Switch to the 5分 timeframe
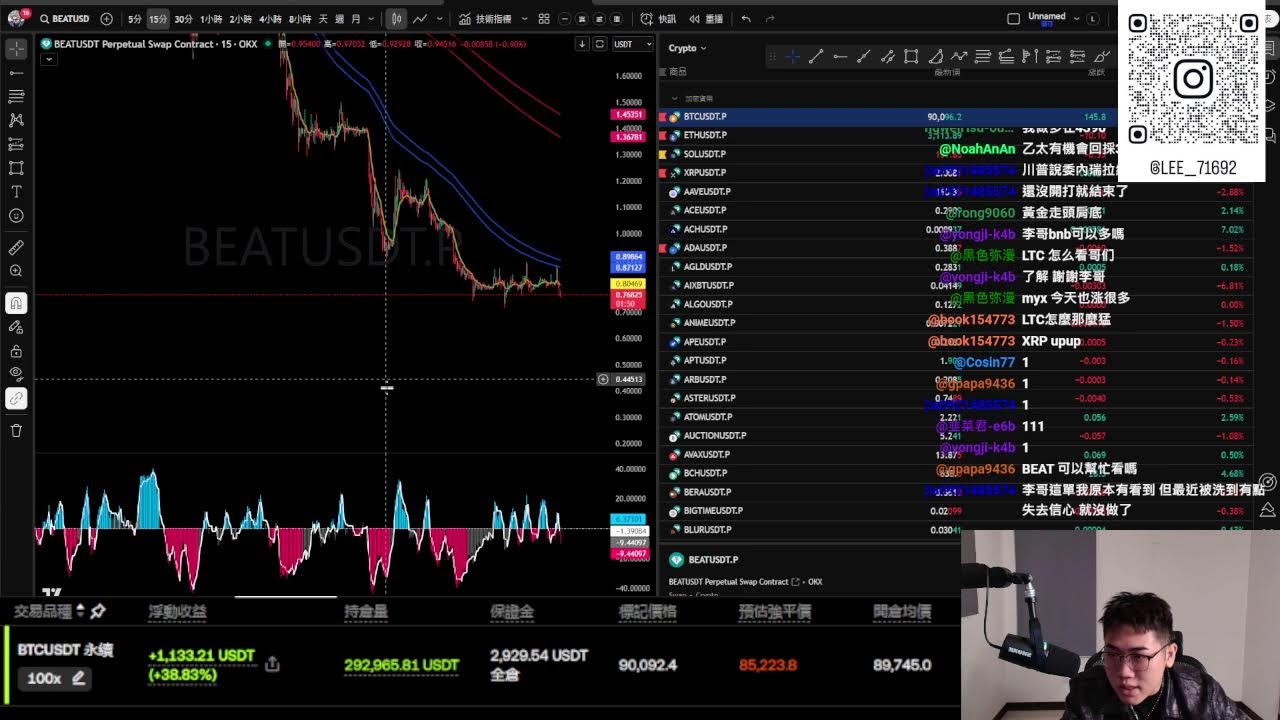The height and width of the screenshot is (720, 1280). pyautogui.click(x=134, y=19)
